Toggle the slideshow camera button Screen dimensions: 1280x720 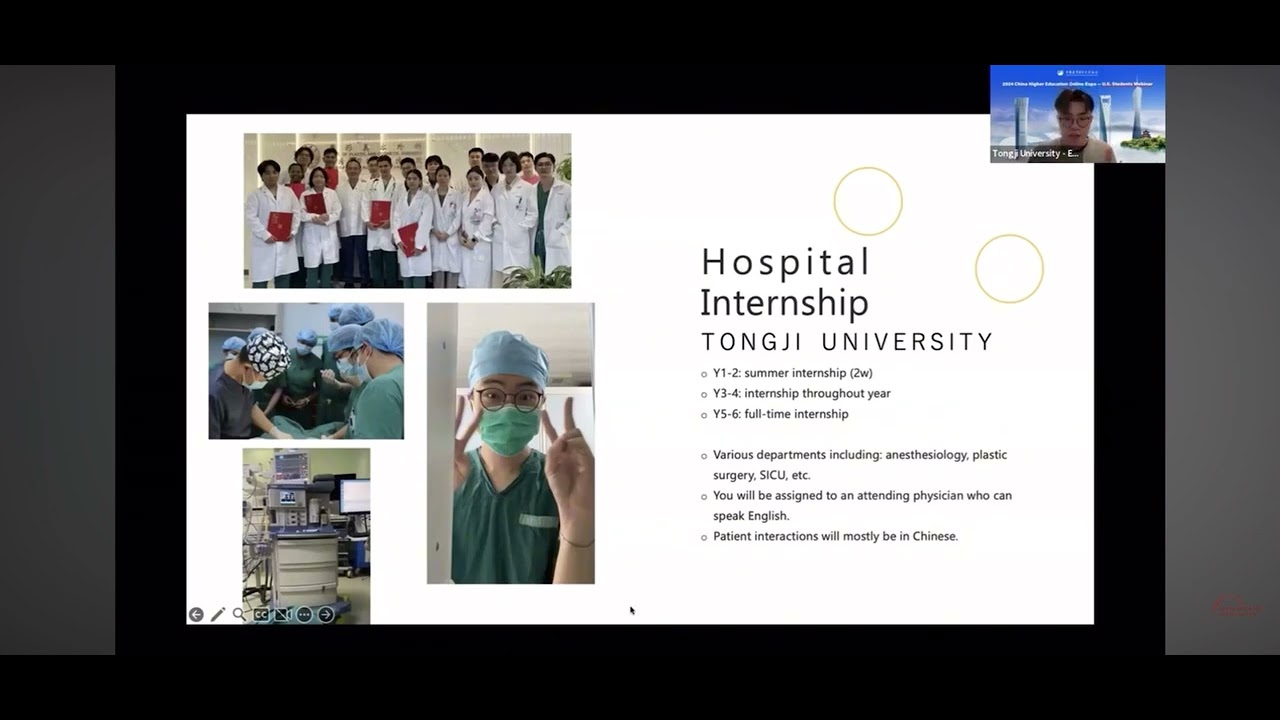pyautogui.click(x=282, y=615)
